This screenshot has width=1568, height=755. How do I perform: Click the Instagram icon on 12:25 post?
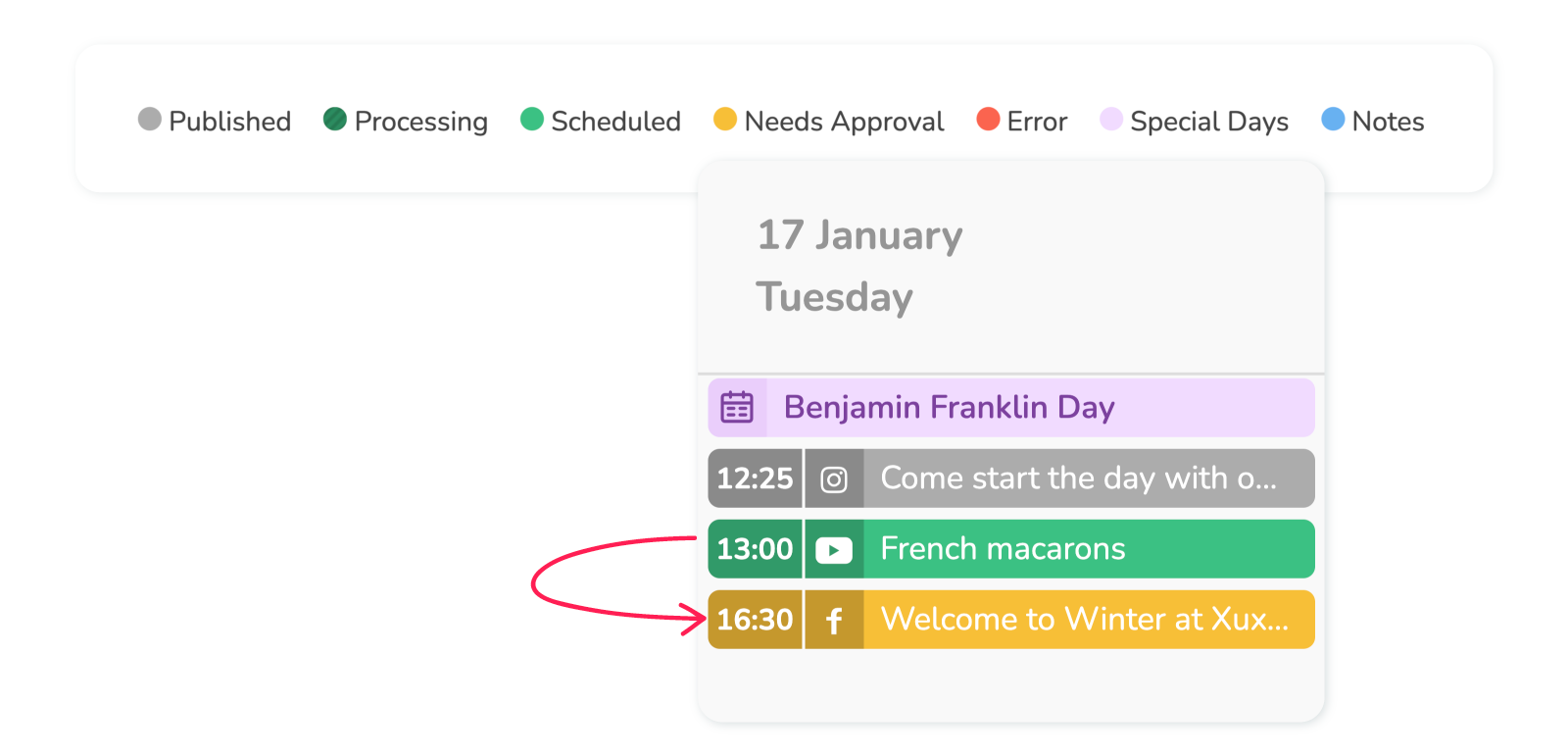coord(834,479)
